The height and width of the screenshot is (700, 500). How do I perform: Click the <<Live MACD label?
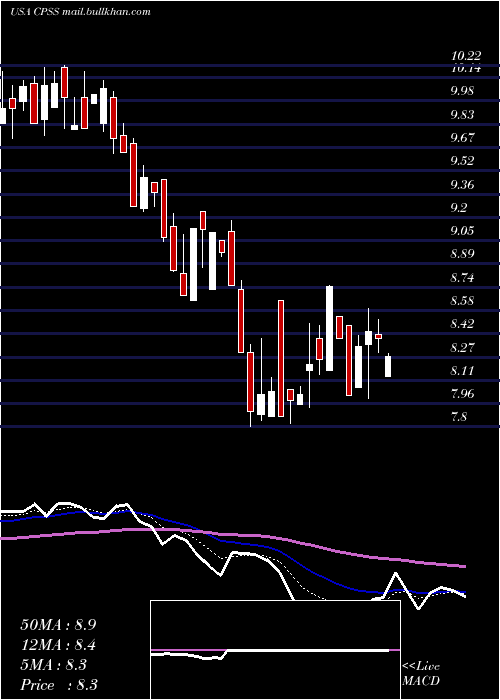(x=421, y=674)
